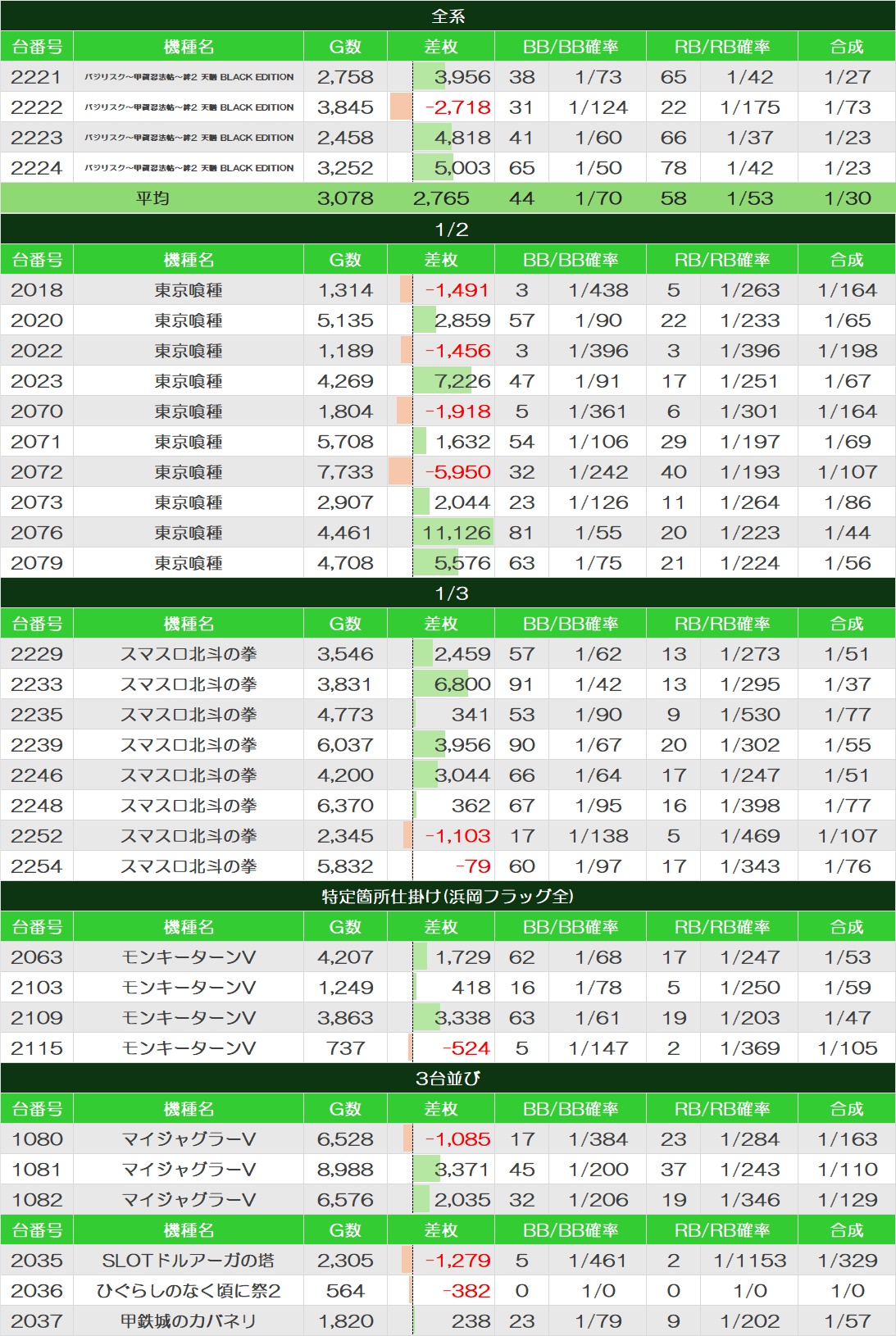The width and height of the screenshot is (896, 1336).
Task: Select G数 4,200 for machine 2246
Action: [345, 775]
